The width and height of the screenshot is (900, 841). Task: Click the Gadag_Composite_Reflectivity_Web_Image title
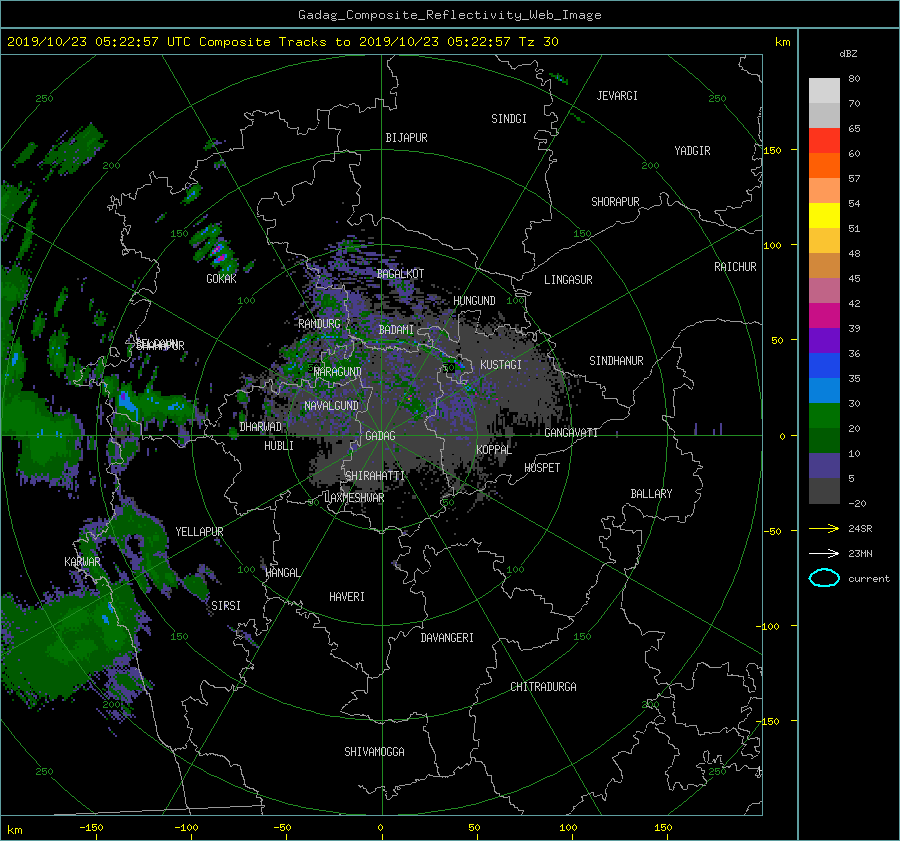click(449, 15)
